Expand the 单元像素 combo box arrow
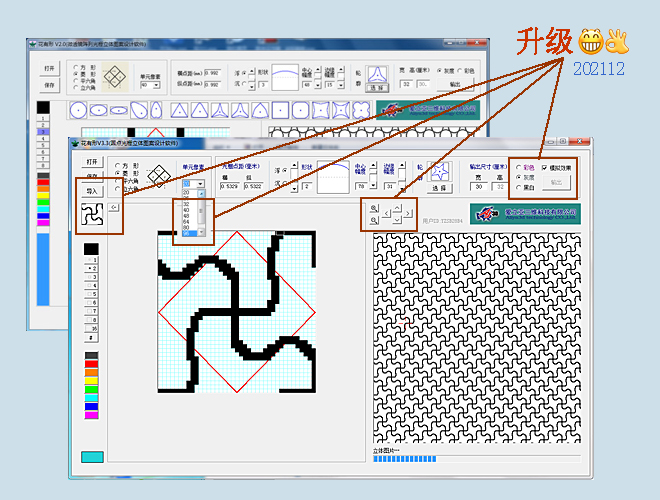 (201, 185)
